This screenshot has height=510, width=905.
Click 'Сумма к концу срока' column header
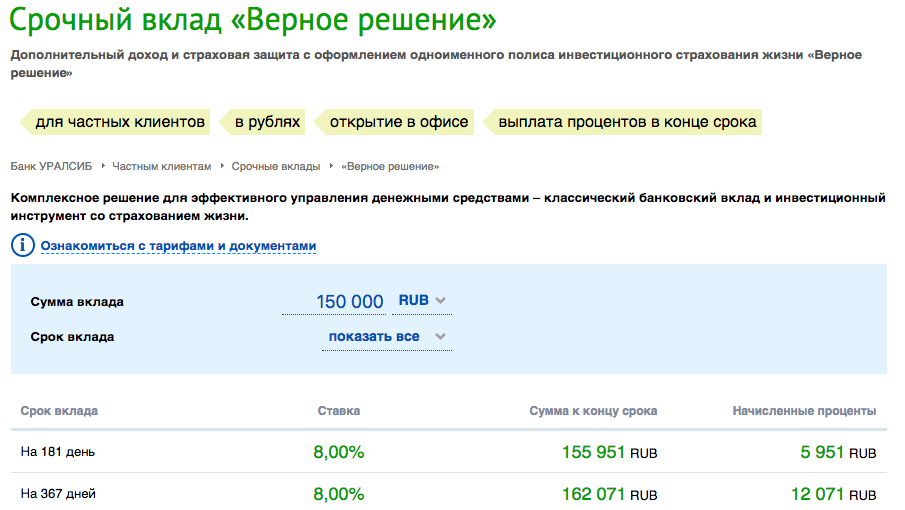(x=593, y=411)
